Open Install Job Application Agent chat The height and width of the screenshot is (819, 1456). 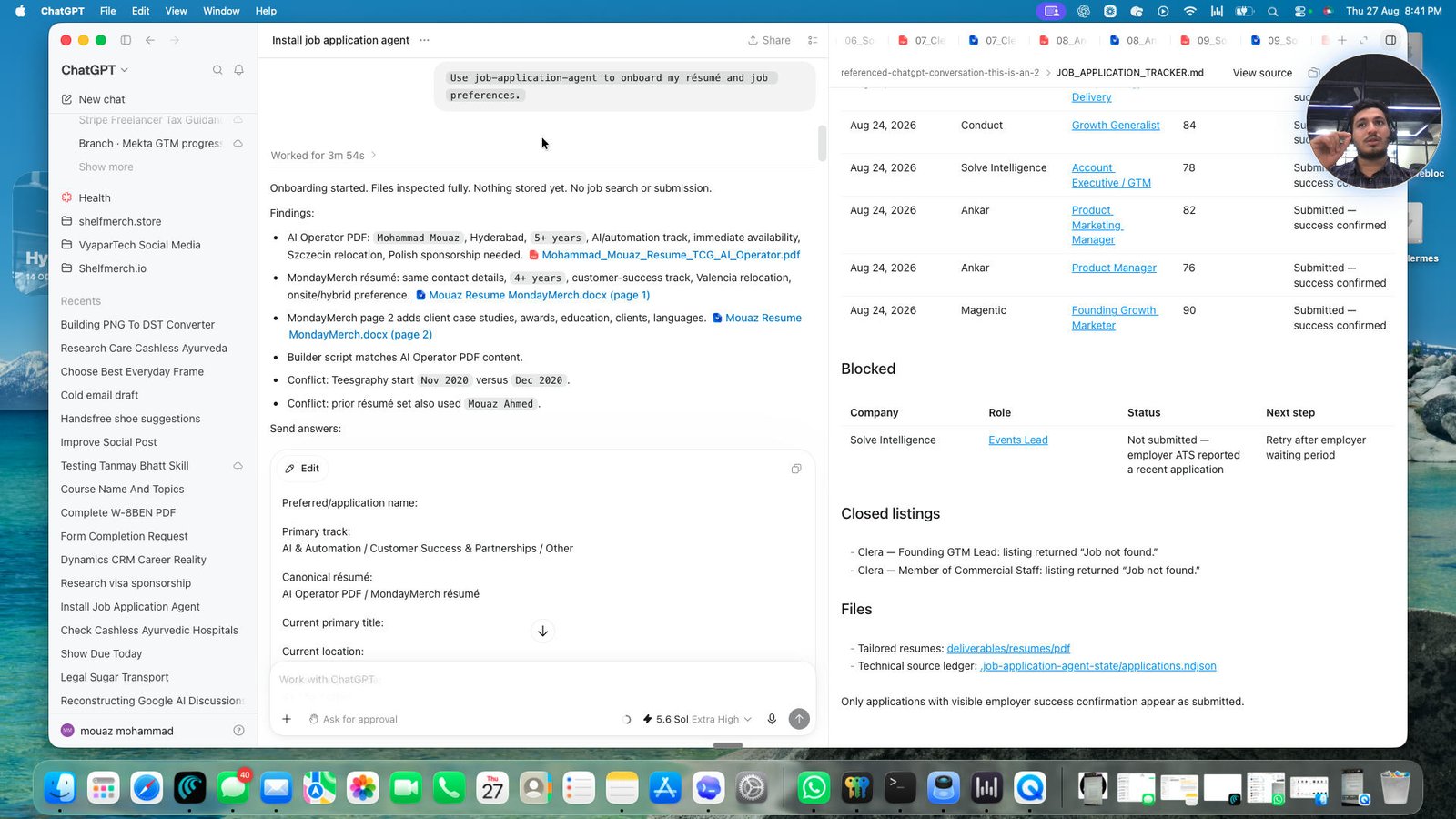pyautogui.click(x=130, y=607)
